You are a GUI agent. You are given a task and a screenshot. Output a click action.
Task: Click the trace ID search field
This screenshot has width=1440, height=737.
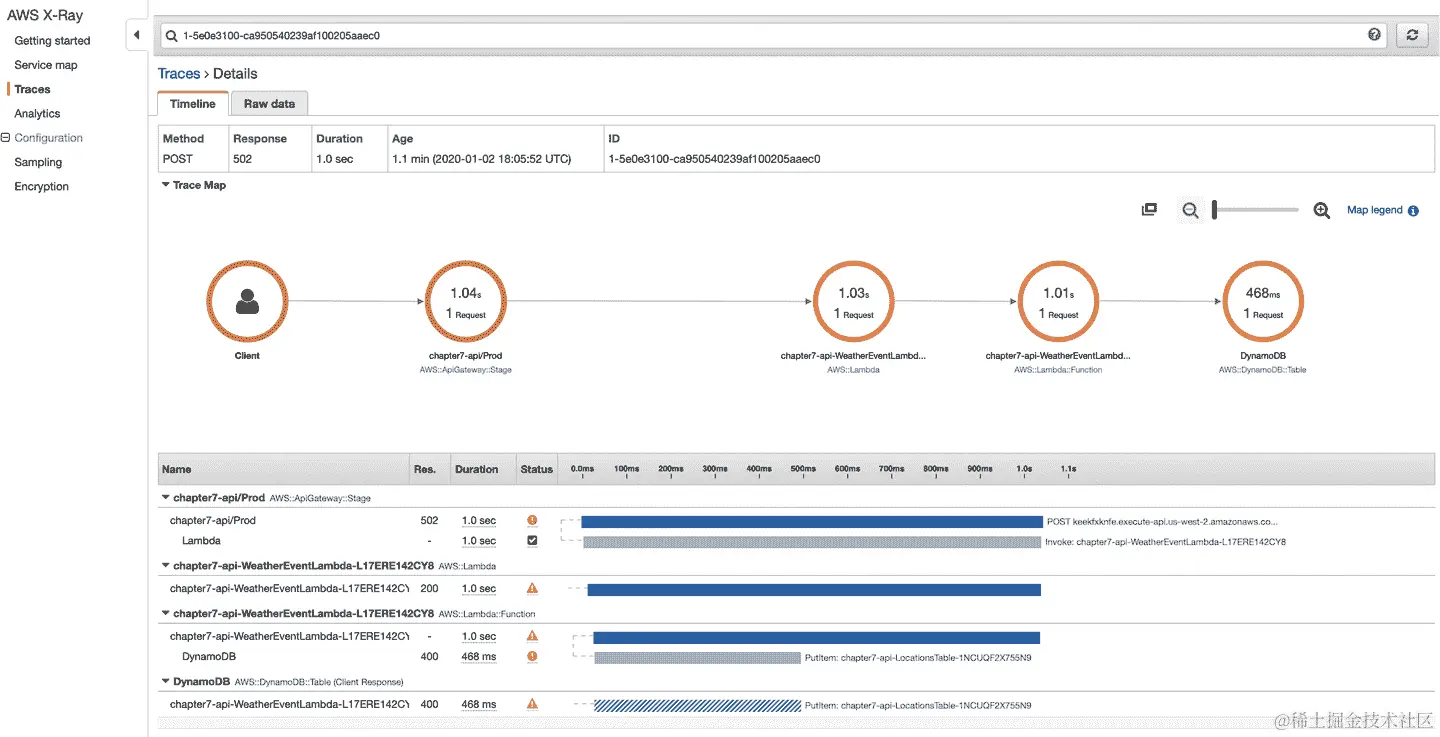click(x=772, y=35)
